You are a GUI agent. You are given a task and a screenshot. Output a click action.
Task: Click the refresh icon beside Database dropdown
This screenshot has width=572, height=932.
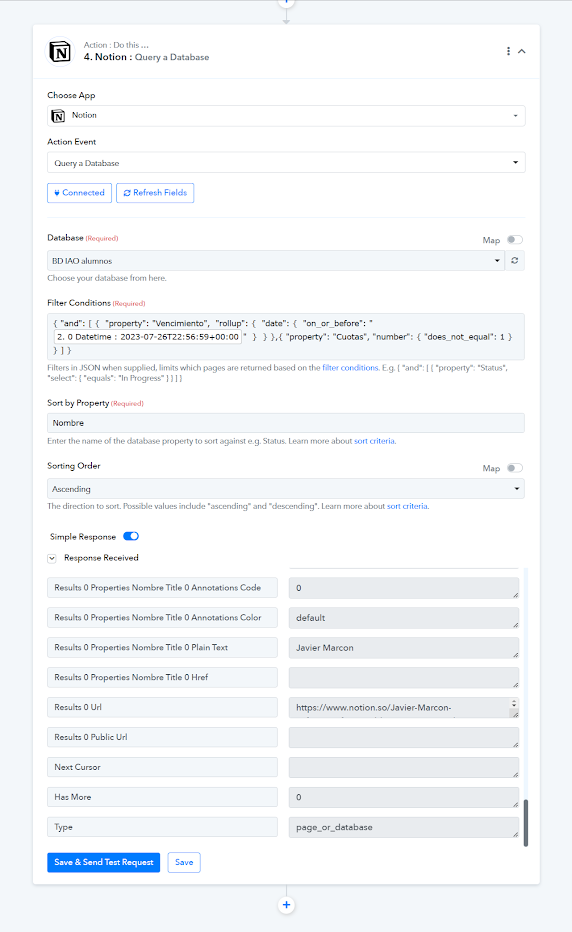[x=514, y=260]
